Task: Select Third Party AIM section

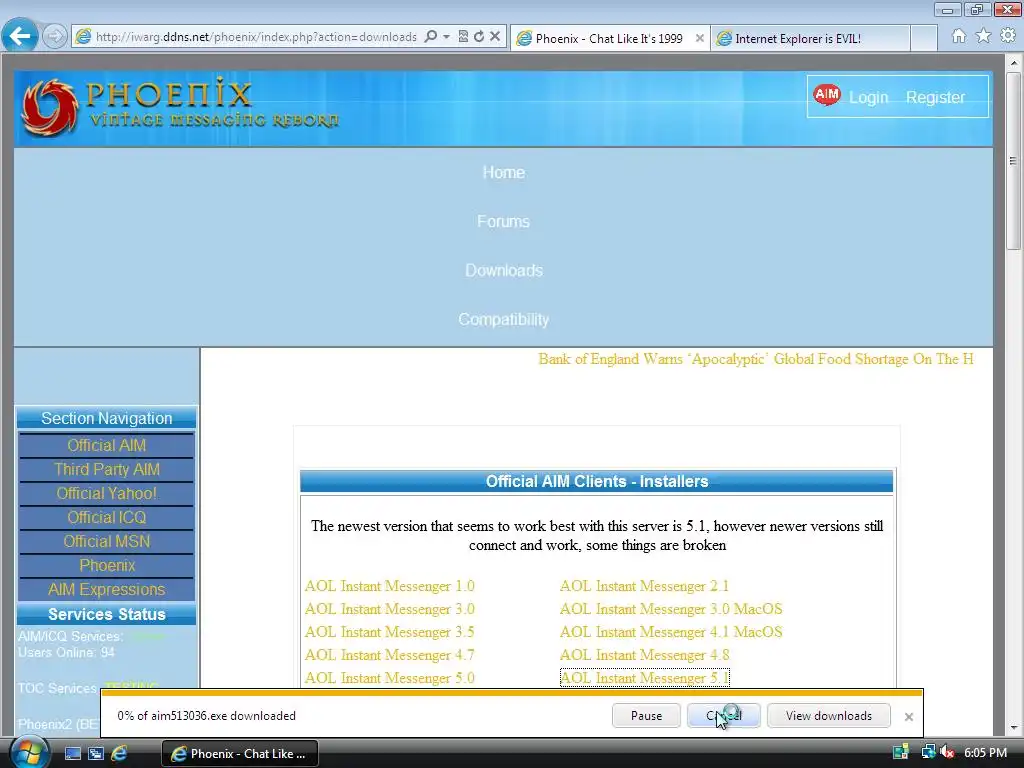Action: [106, 470]
